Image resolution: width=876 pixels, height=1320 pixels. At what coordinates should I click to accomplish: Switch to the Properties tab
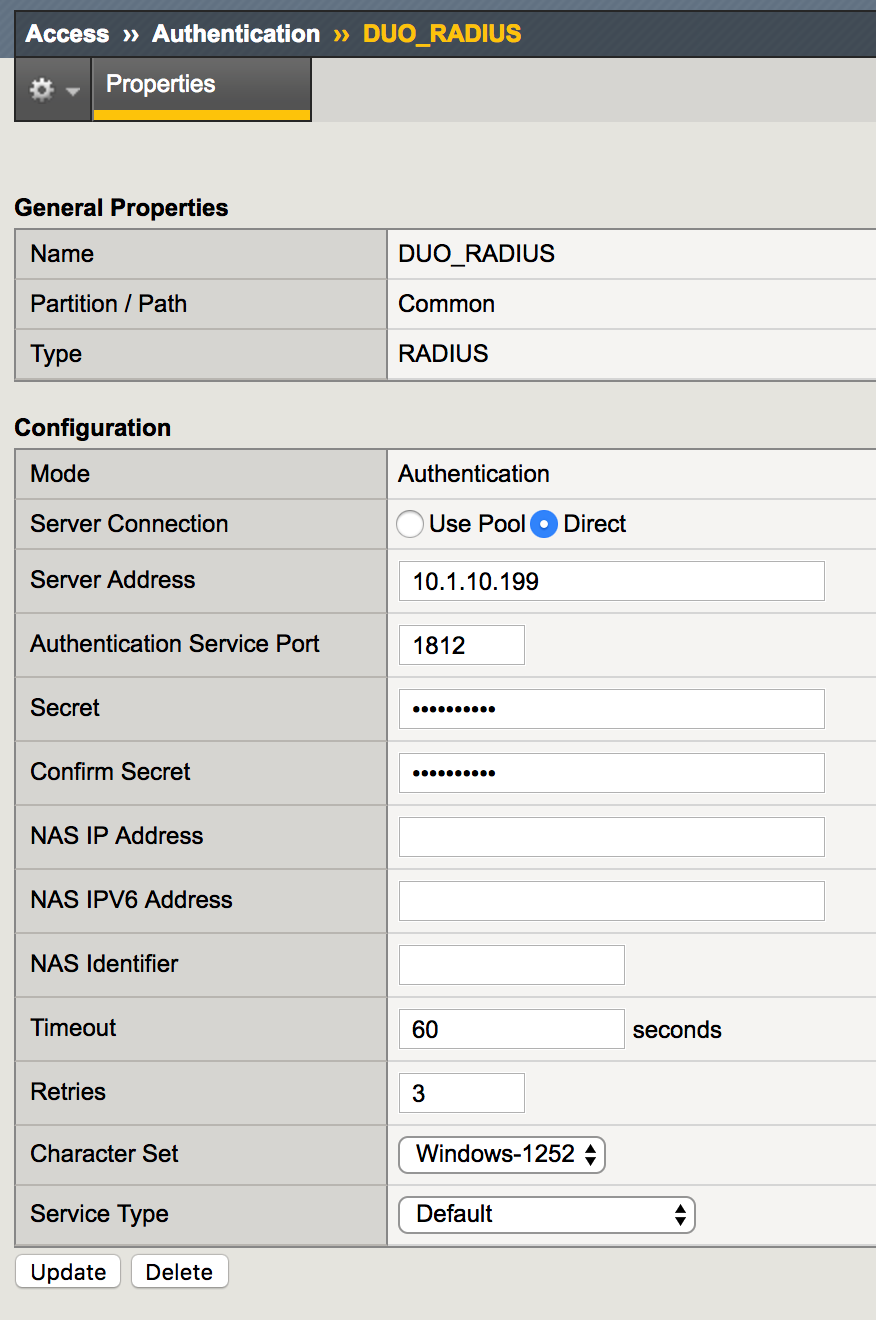point(202,89)
